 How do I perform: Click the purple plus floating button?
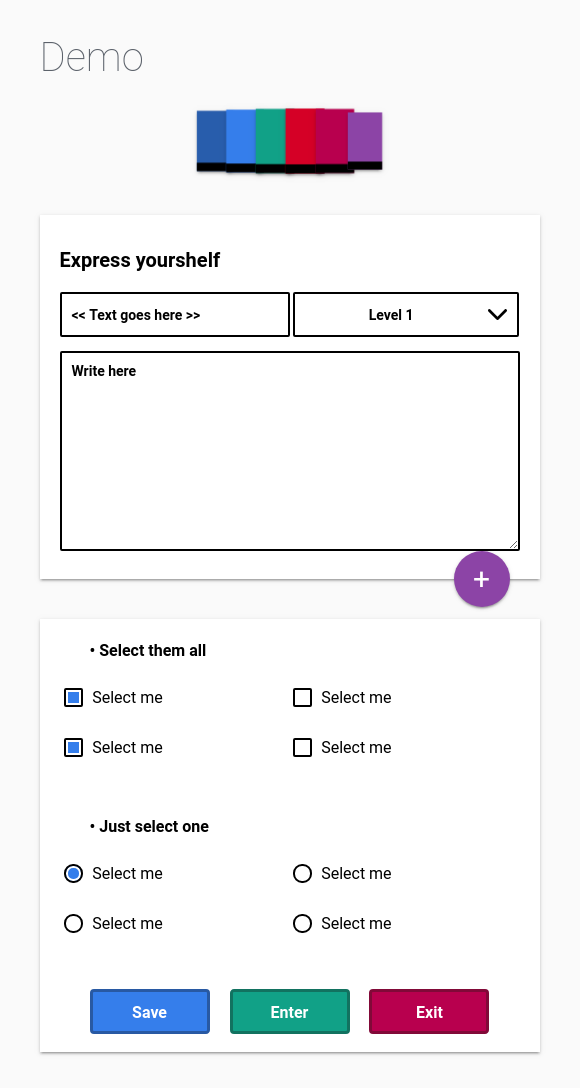tap(481, 579)
